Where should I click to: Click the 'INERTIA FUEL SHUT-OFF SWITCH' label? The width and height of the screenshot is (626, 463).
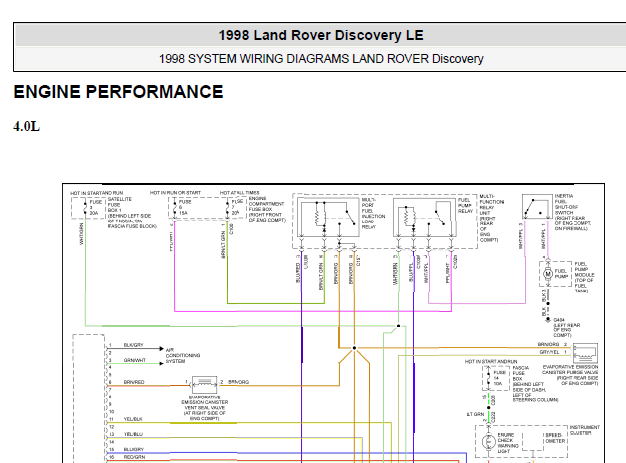tap(567, 204)
